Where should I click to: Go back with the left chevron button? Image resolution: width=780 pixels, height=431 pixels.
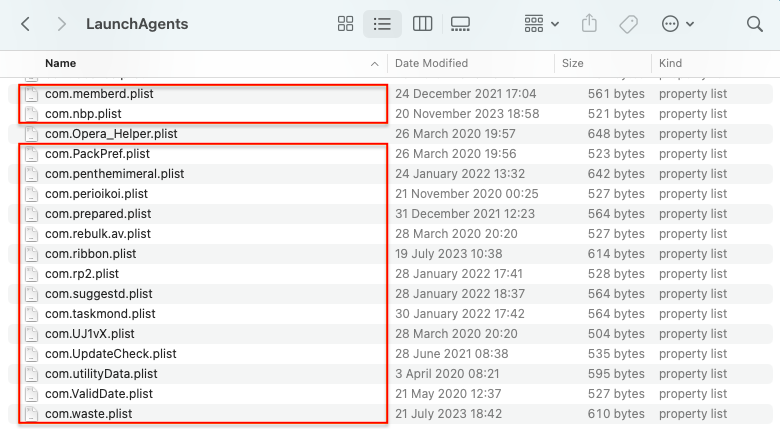click(25, 24)
